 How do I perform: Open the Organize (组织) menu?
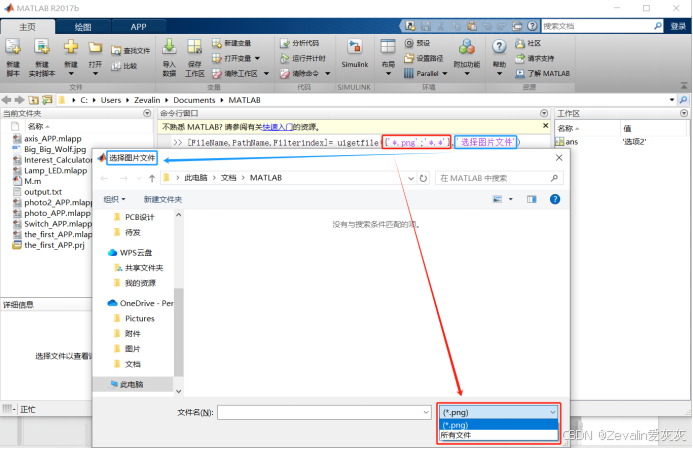tap(114, 199)
